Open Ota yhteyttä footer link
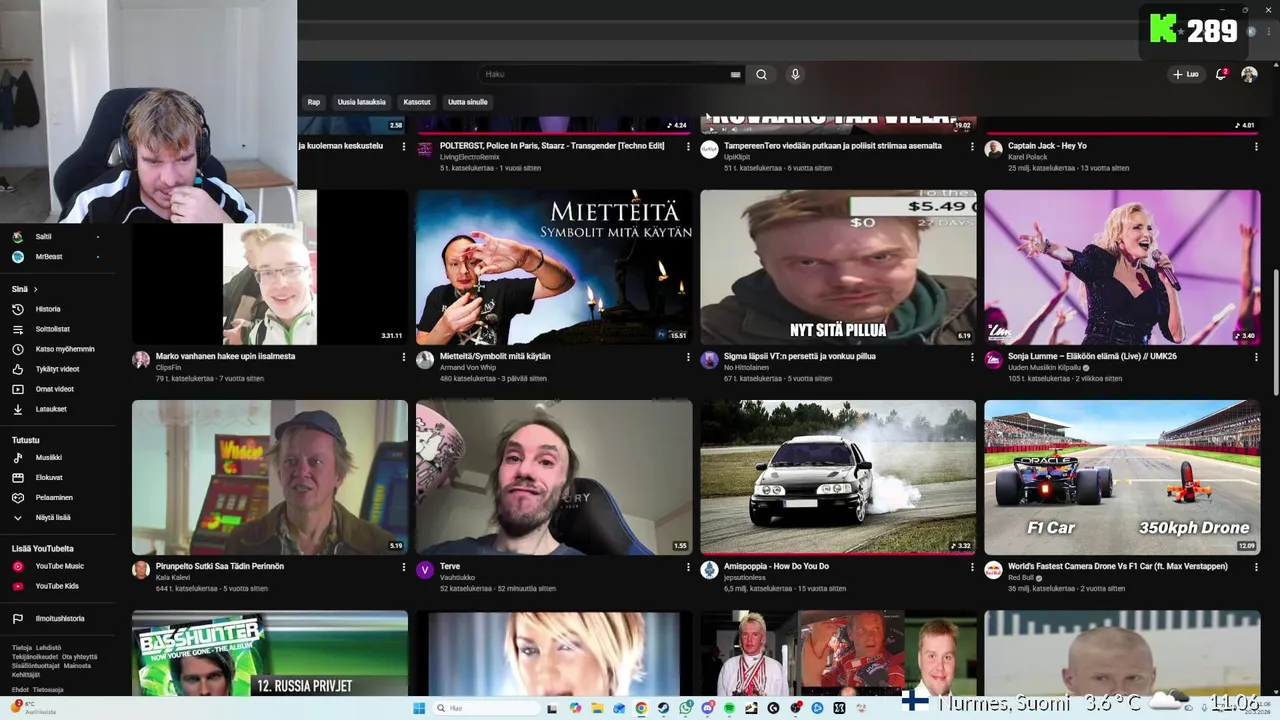The width and height of the screenshot is (1280, 720). coord(80,657)
